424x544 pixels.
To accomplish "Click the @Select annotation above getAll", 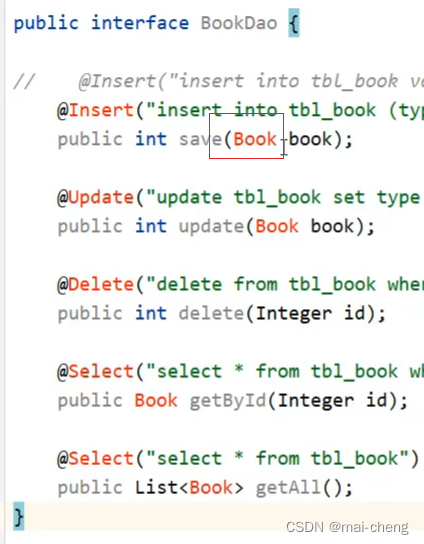I will [95, 459].
